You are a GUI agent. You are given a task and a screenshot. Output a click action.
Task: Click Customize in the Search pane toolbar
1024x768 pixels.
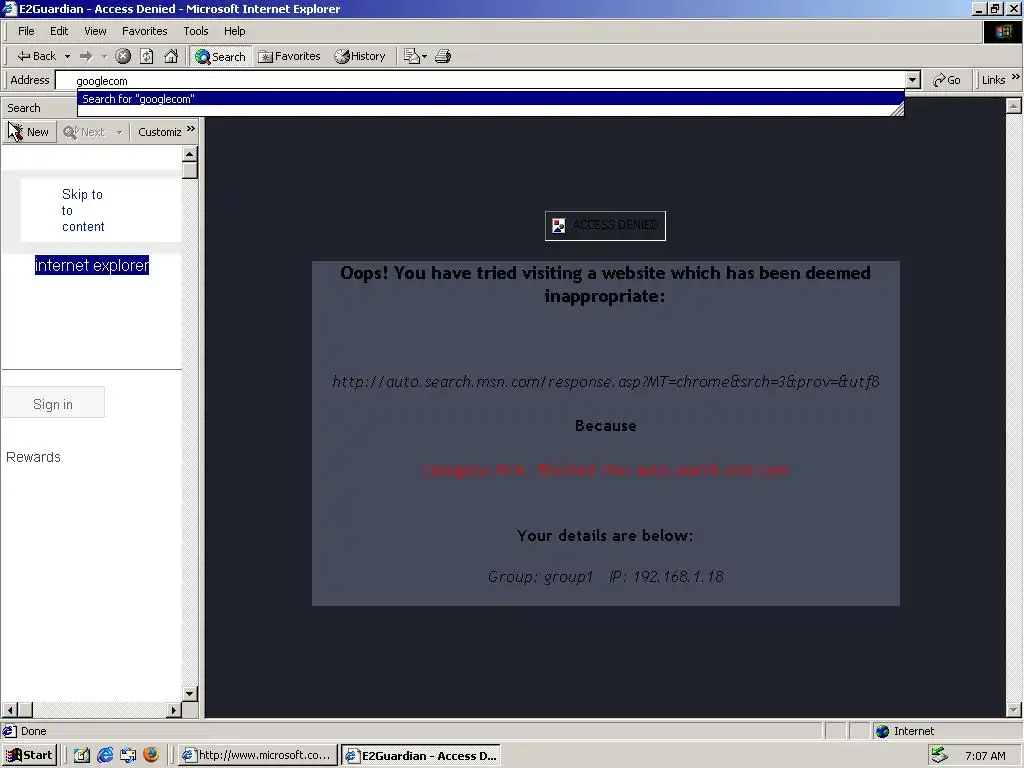click(159, 132)
